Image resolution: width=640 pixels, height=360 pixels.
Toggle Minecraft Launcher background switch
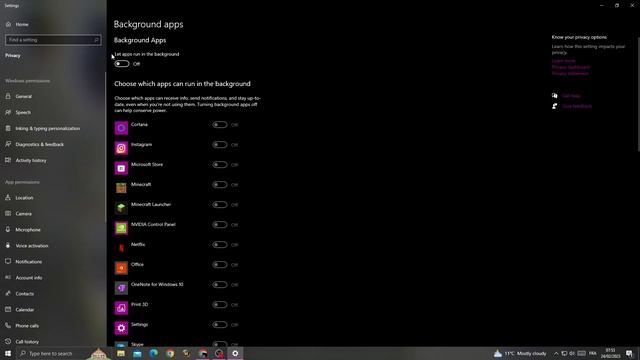[220, 204]
